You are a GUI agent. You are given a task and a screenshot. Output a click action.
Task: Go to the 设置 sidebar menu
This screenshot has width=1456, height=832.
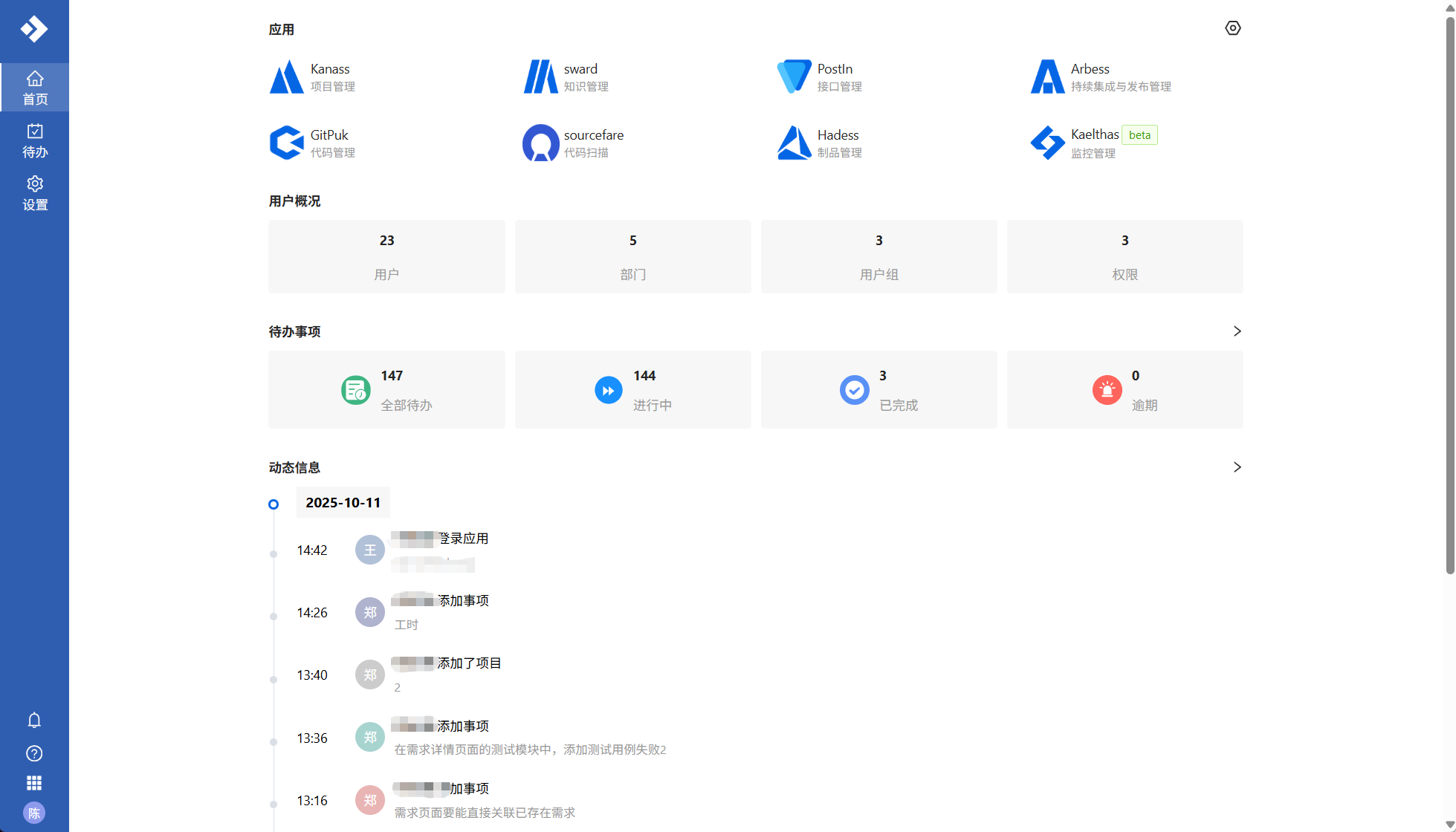[x=34, y=193]
